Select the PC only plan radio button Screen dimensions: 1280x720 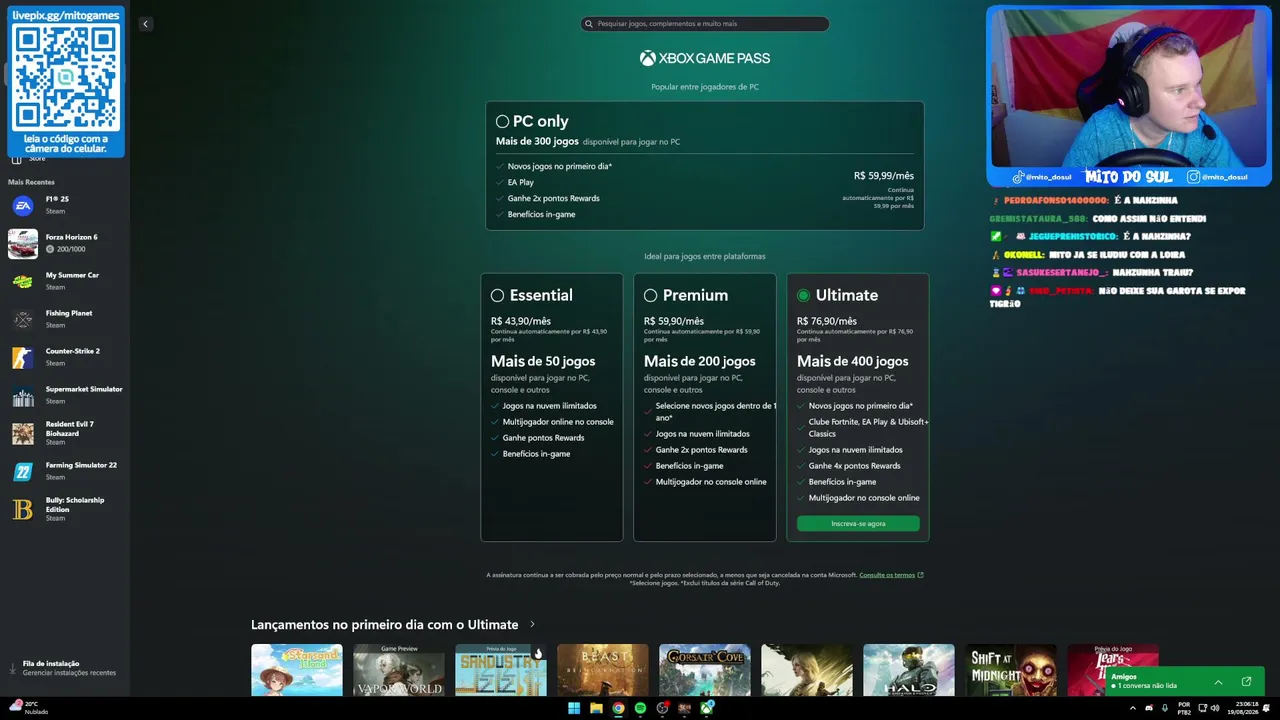pyautogui.click(x=502, y=121)
